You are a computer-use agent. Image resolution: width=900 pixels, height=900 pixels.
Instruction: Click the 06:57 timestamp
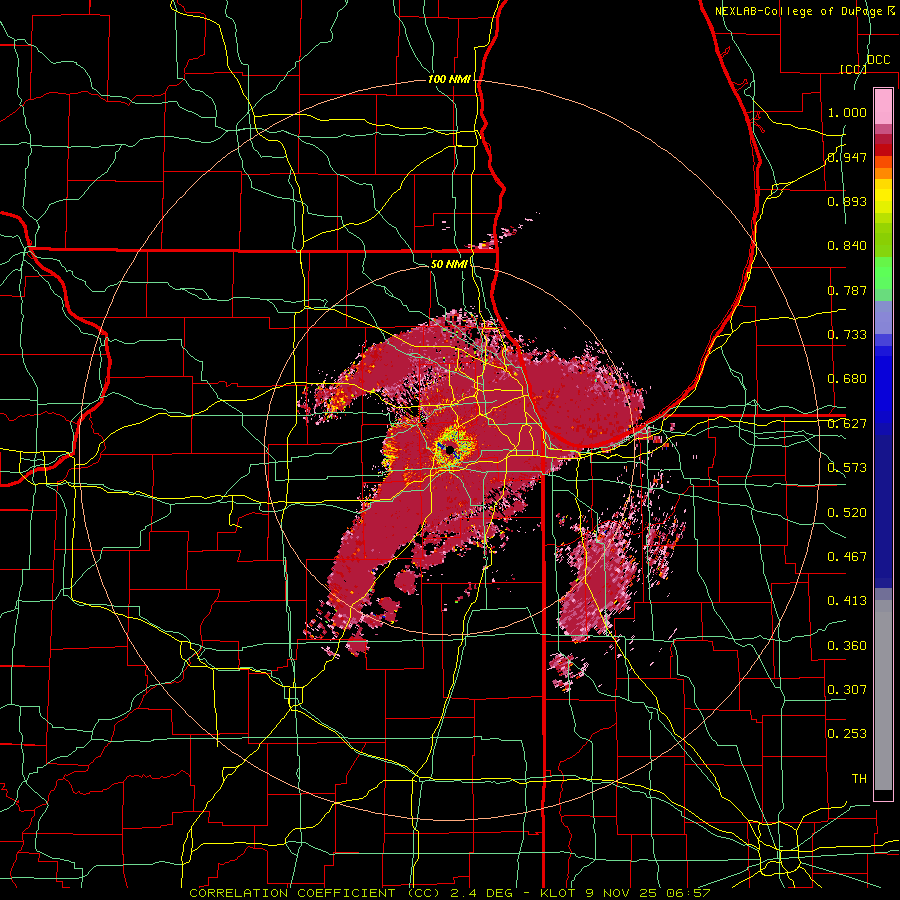690,893
